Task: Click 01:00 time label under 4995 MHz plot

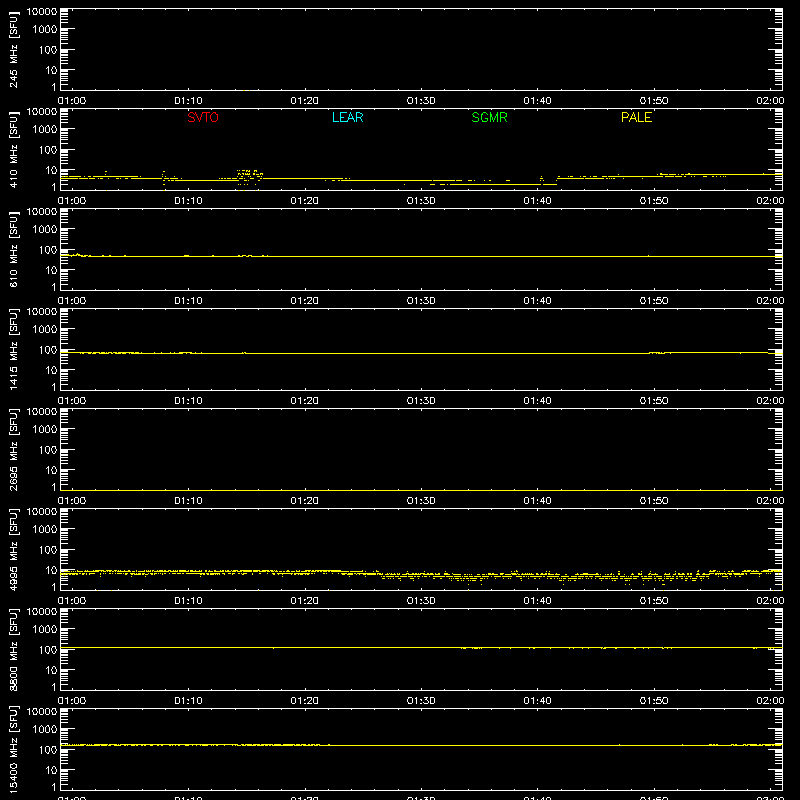Action: point(72,601)
